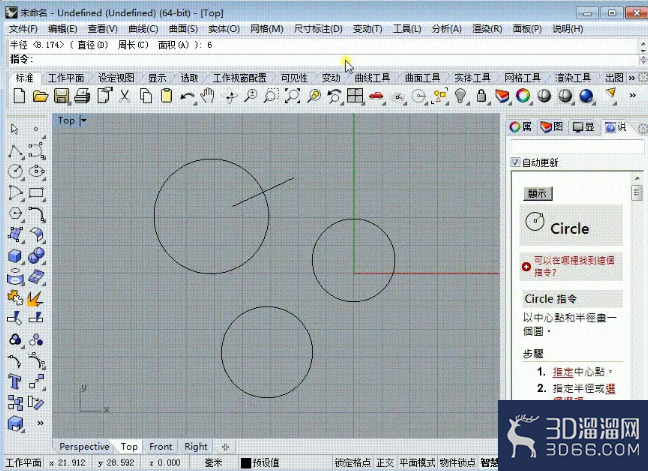
Task: Click the Print icon in toolbar
Action: 82,96
